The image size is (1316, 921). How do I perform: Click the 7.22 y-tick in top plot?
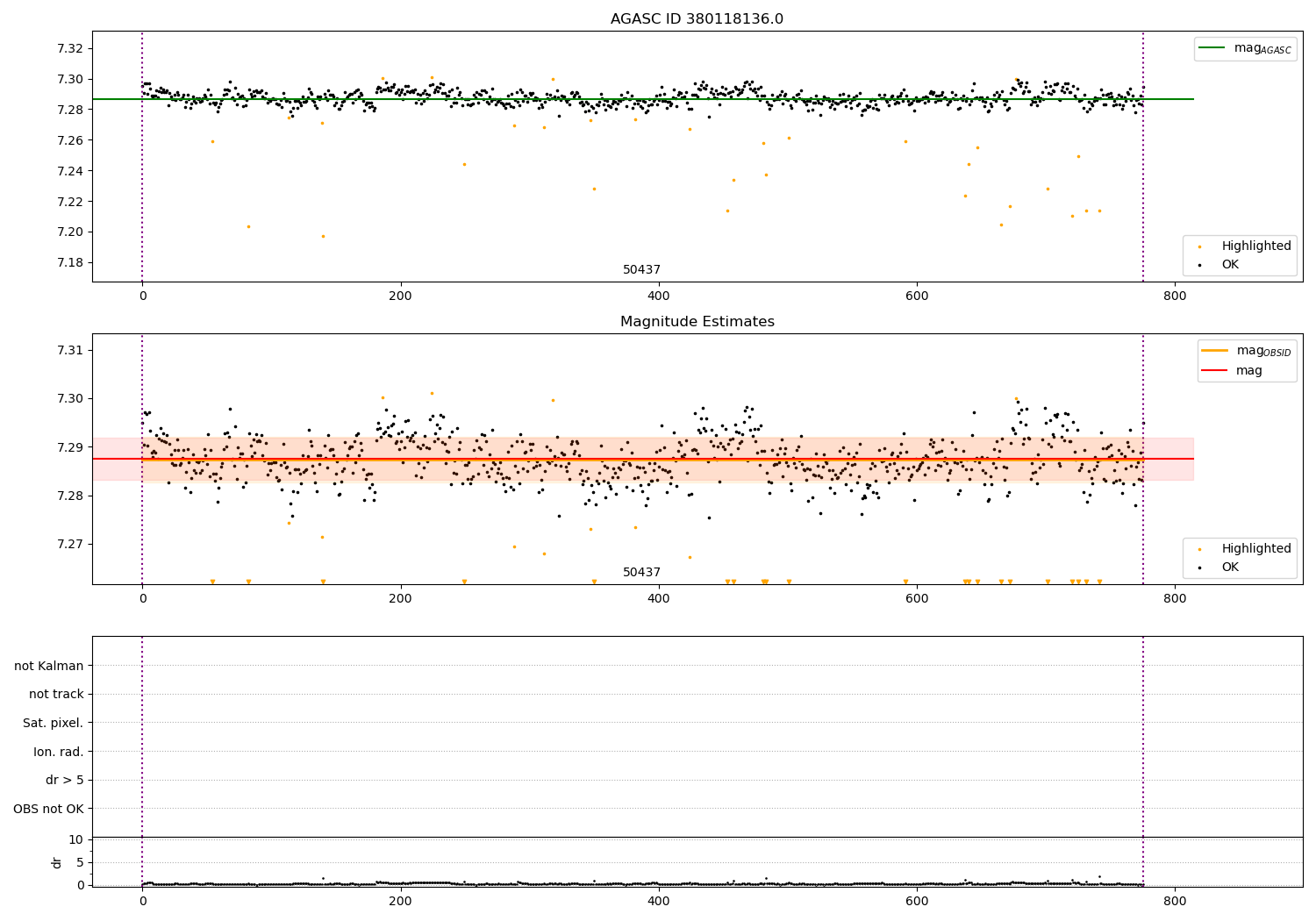68,202
